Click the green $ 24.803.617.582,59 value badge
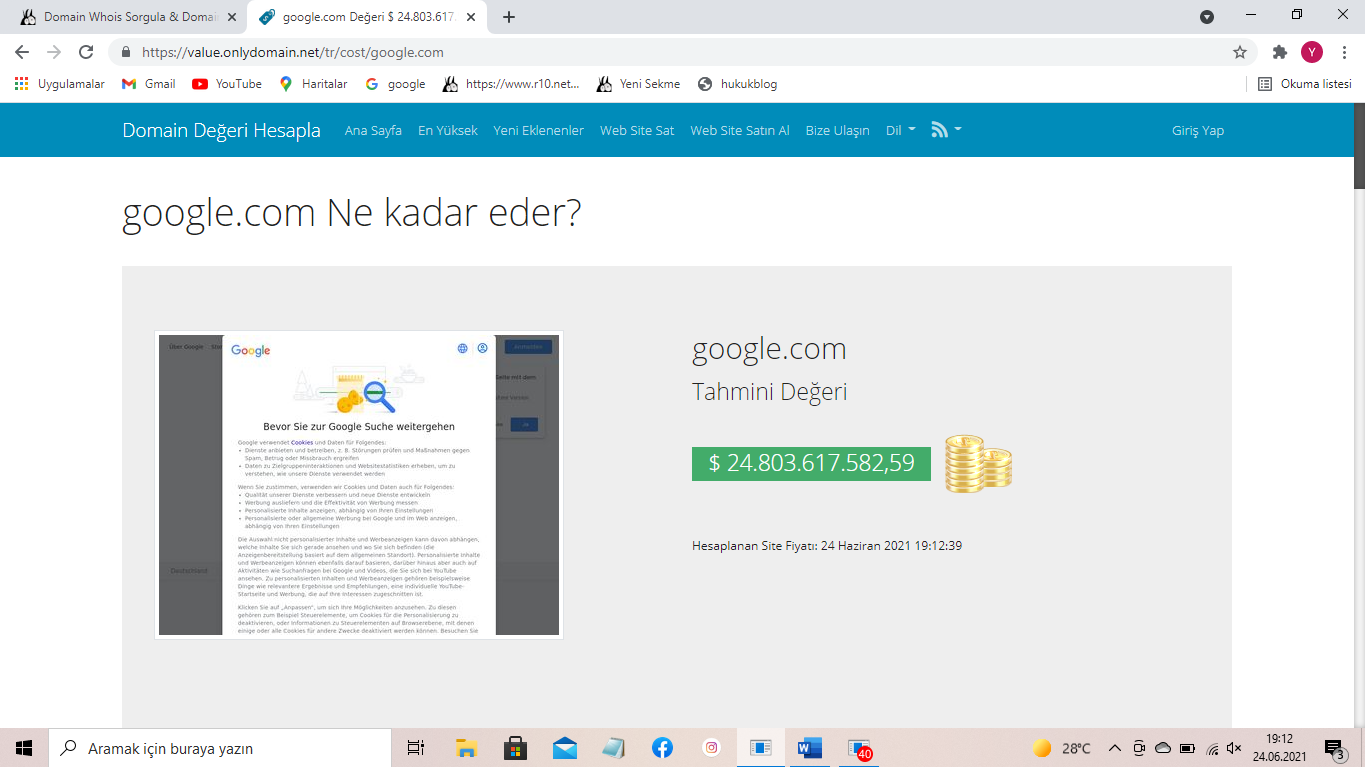 click(x=811, y=463)
